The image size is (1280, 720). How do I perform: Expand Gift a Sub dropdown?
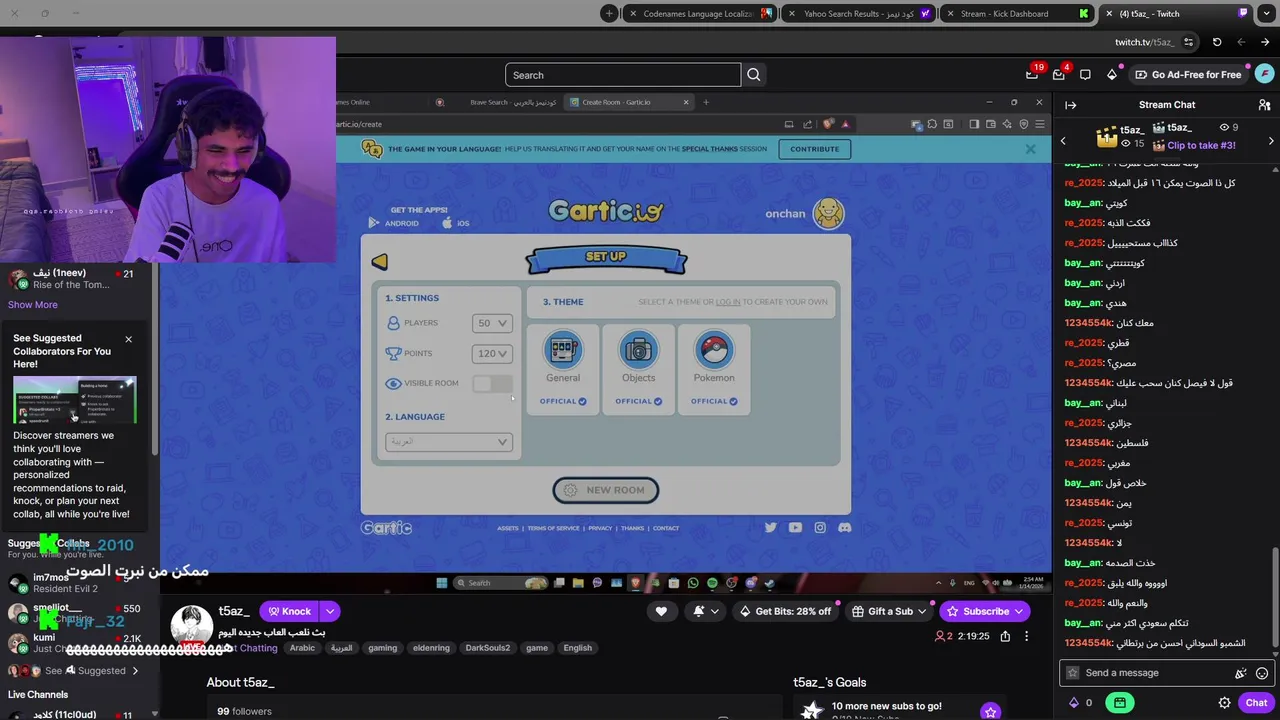coord(923,611)
